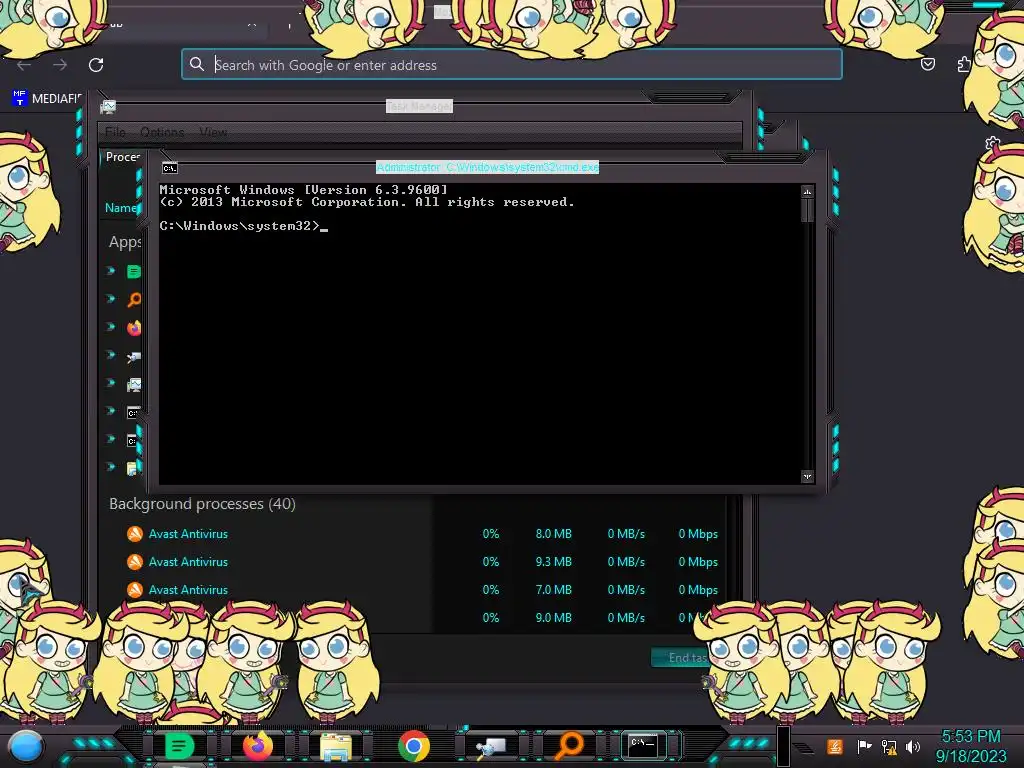Screen dimensions: 1024x768
Task: Expand the File Explorer app row
Action: (x=111, y=467)
